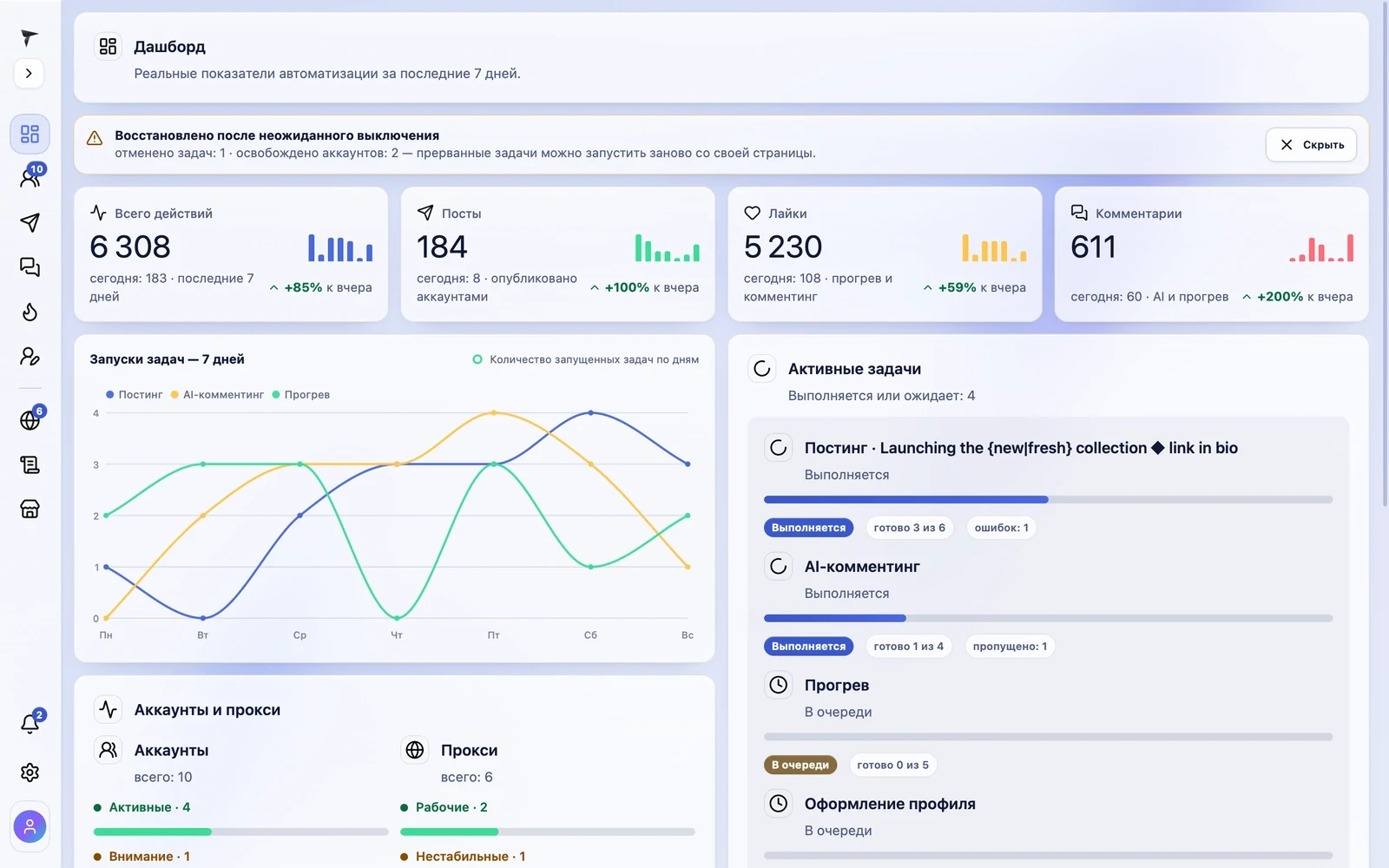This screenshot has width=1389, height=868.
Task: Click the app logo at top of sidebar
Action: tap(30, 37)
